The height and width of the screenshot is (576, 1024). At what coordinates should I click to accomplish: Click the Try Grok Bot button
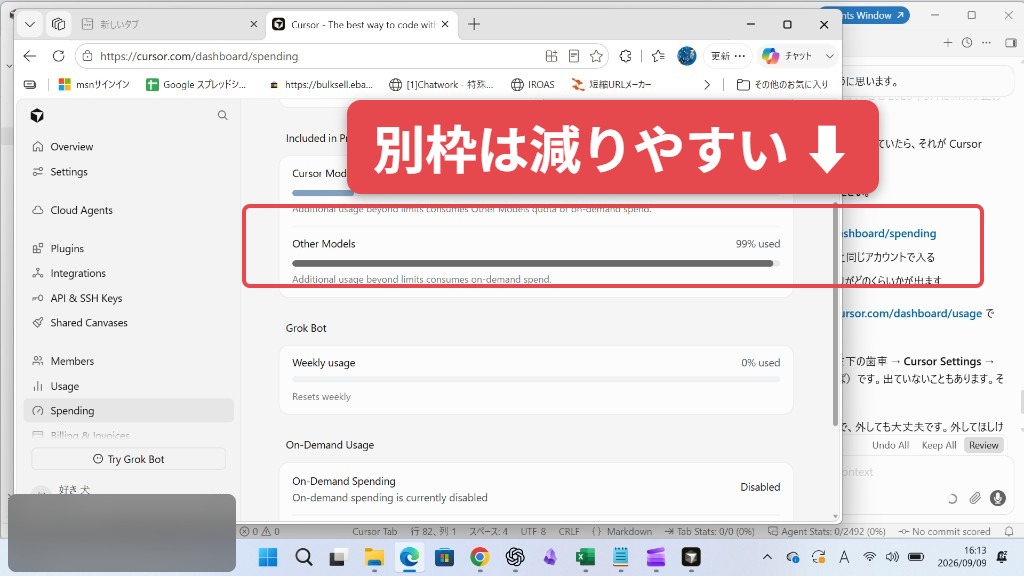click(x=129, y=459)
